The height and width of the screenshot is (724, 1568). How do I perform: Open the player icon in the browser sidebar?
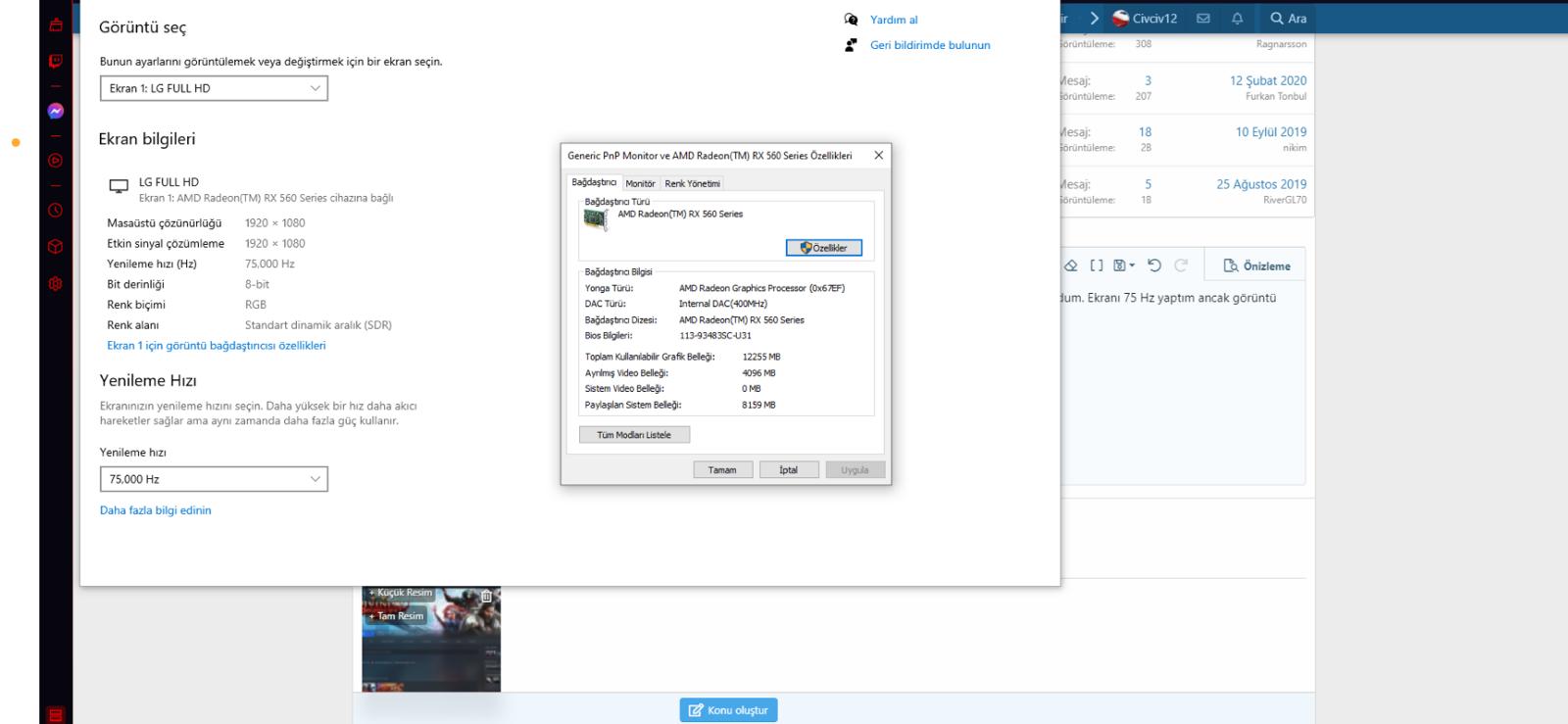pyautogui.click(x=56, y=161)
